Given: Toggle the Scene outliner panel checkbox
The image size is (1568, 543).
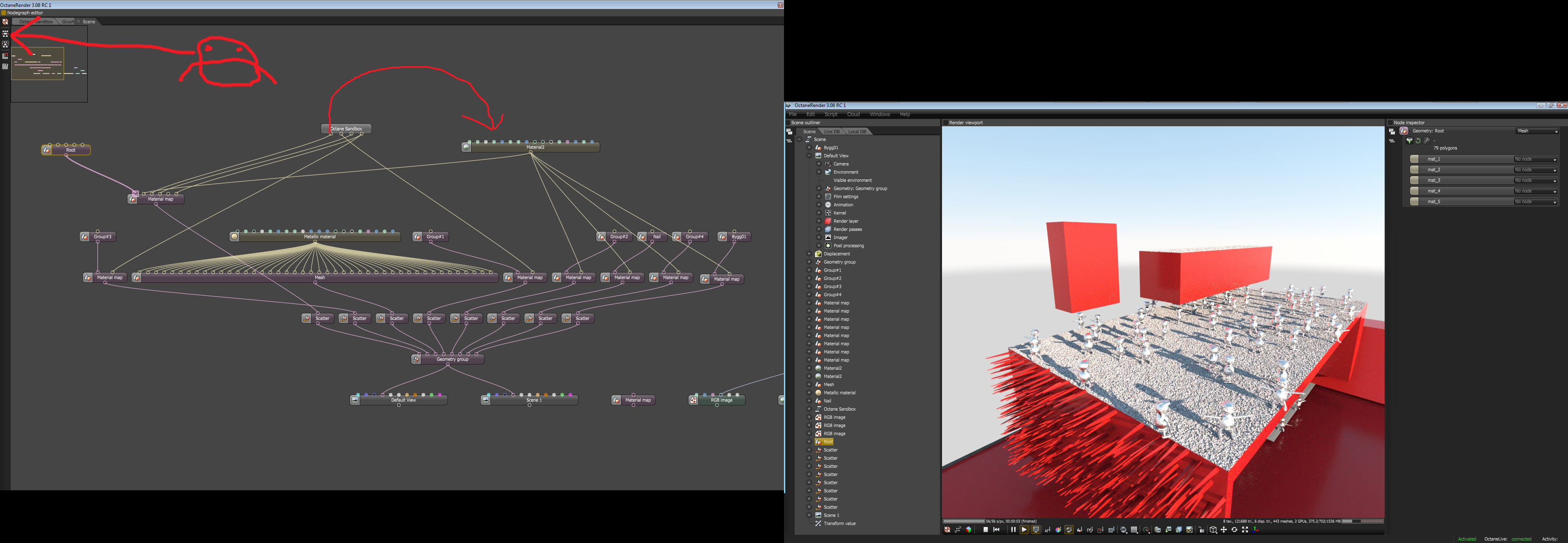Looking at the screenshot, I should click(788, 122).
